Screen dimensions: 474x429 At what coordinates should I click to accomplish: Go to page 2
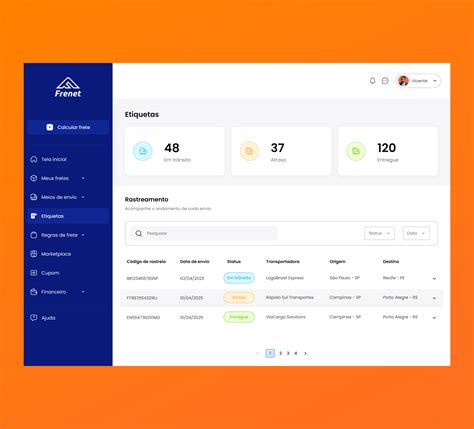pyautogui.click(x=280, y=353)
